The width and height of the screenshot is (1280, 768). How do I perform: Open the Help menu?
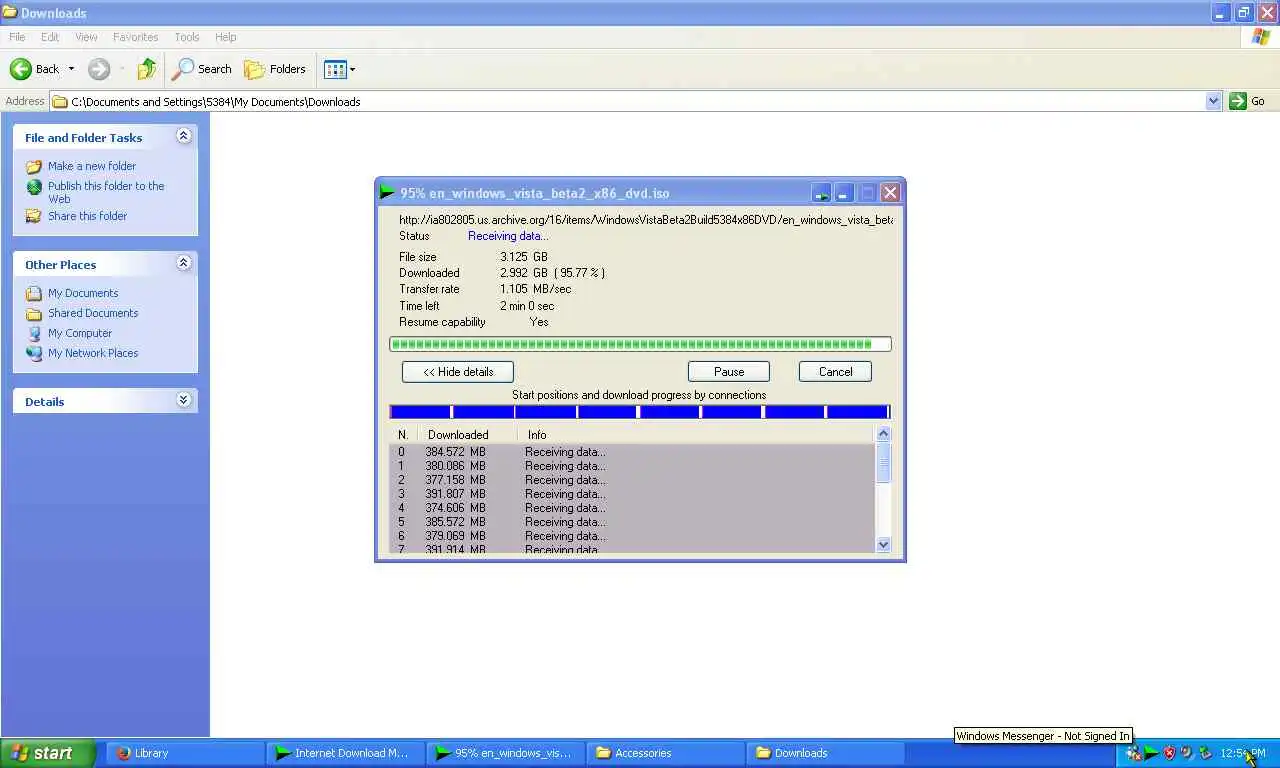(226, 37)
